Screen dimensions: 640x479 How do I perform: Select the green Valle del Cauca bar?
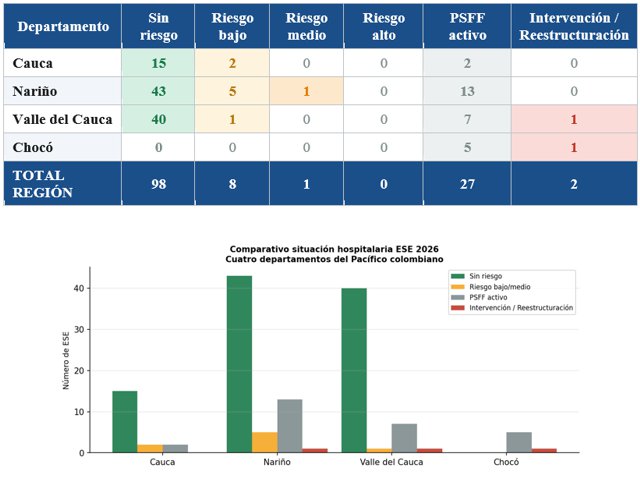coord(354,370)
